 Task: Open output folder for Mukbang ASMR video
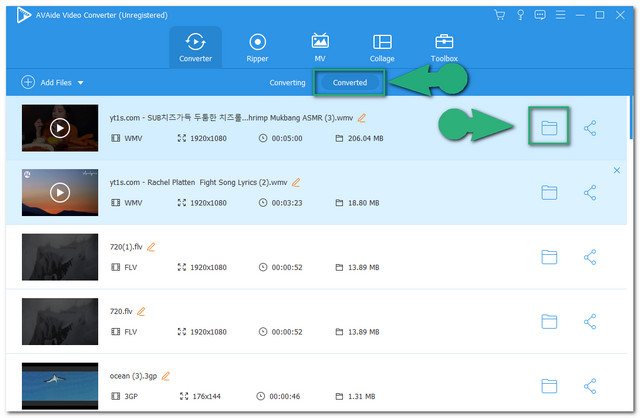coord(548,128)
